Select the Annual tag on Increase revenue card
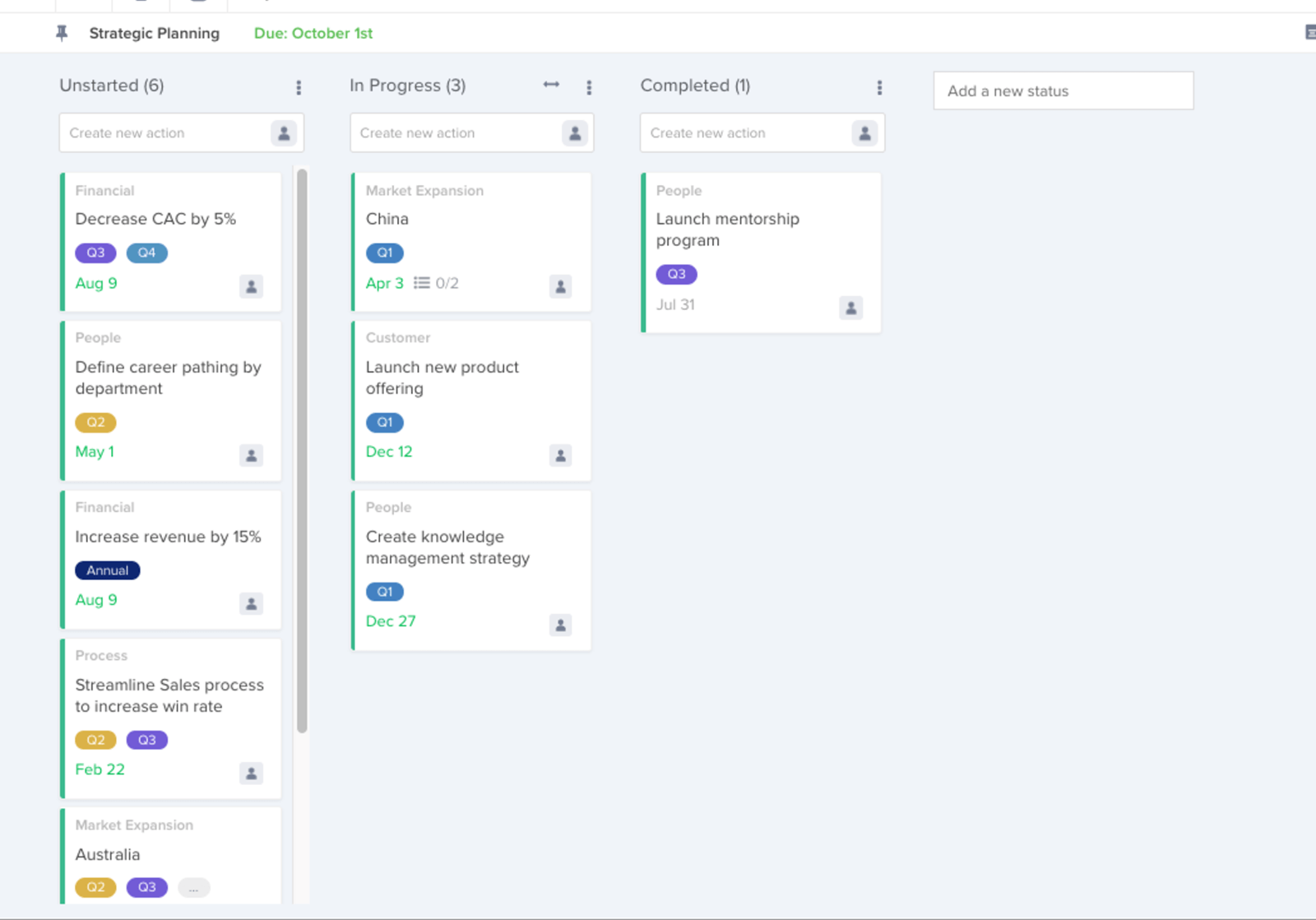1316x920 pixels. [x=107, y=569]
